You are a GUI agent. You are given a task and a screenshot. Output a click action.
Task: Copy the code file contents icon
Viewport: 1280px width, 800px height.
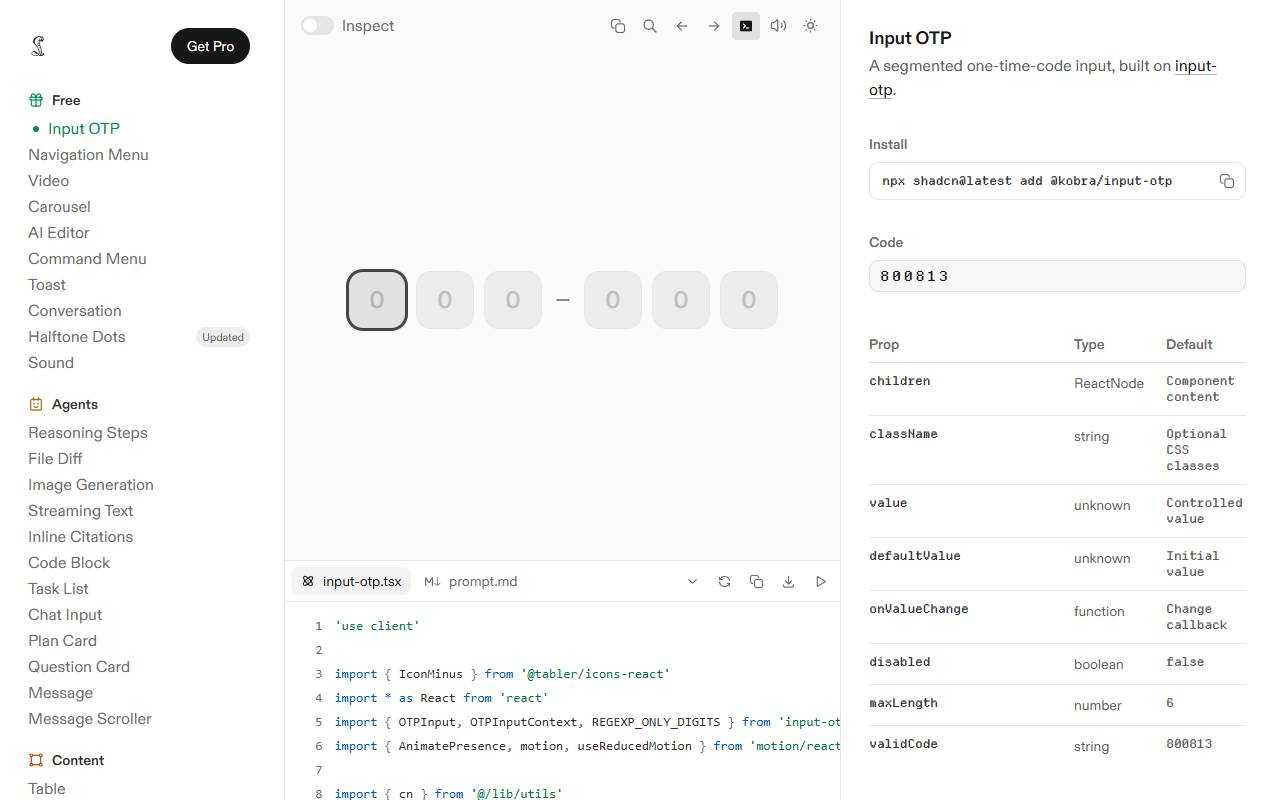756,581
